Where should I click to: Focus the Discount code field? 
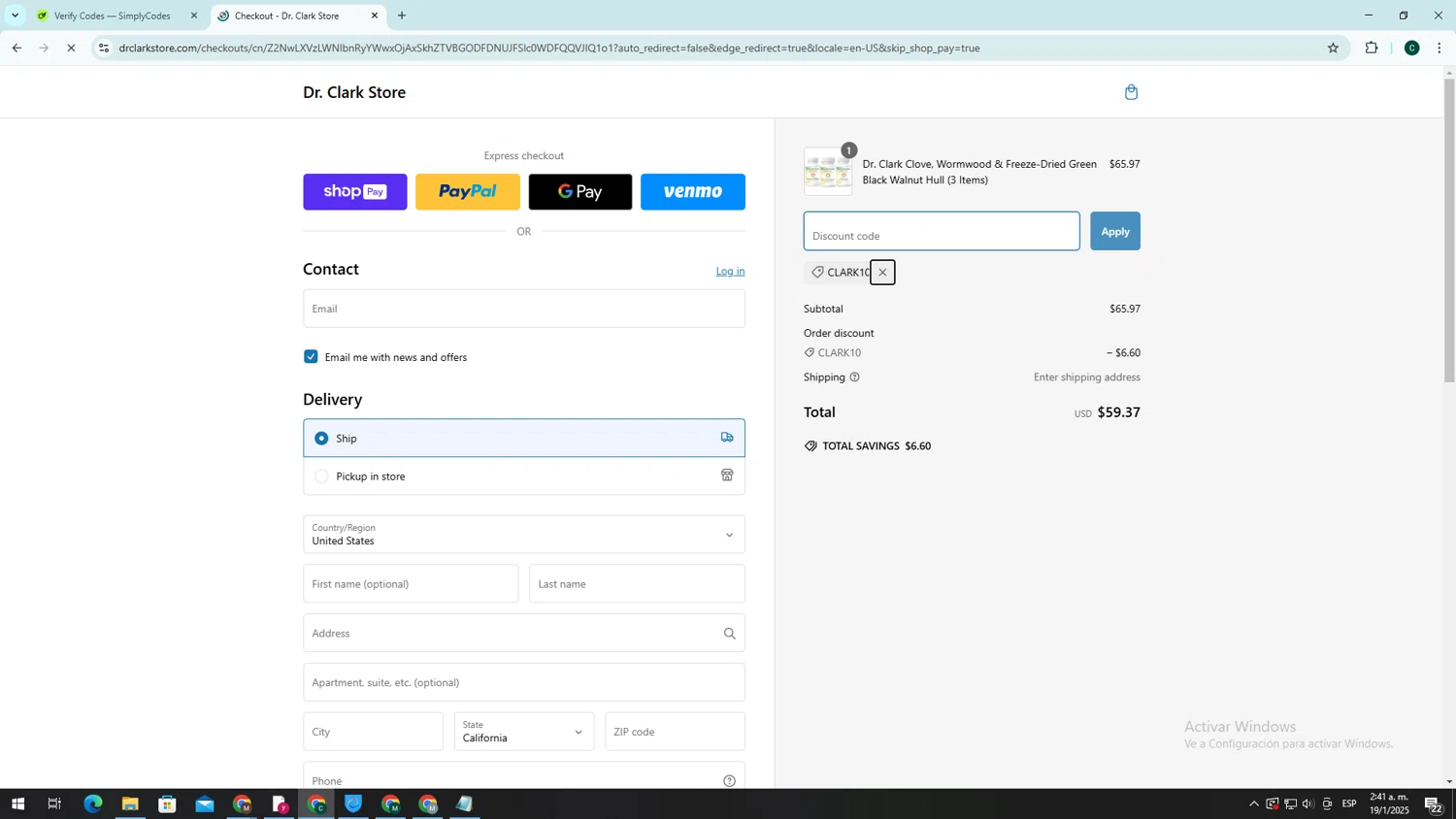click(942, 231)
